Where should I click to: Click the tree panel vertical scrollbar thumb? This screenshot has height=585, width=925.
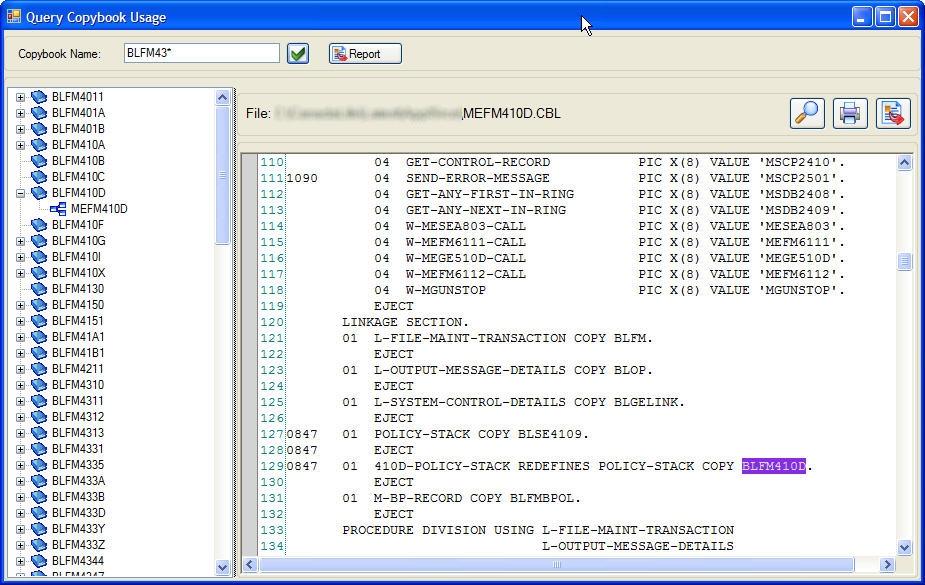222,175
